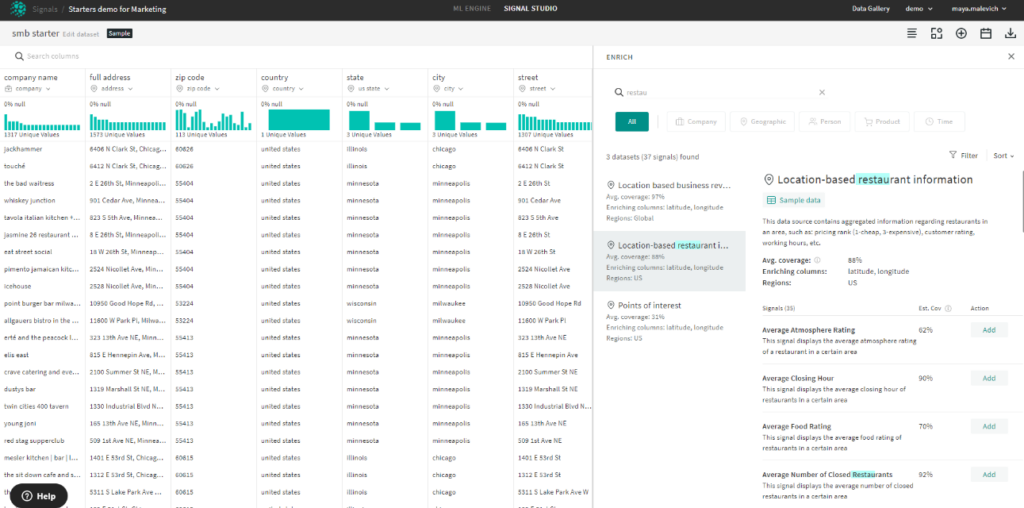This screenshot has width=1024, height=508.
Task: Add the Average Atmosphere Rating signal
Action: point(989,330)
